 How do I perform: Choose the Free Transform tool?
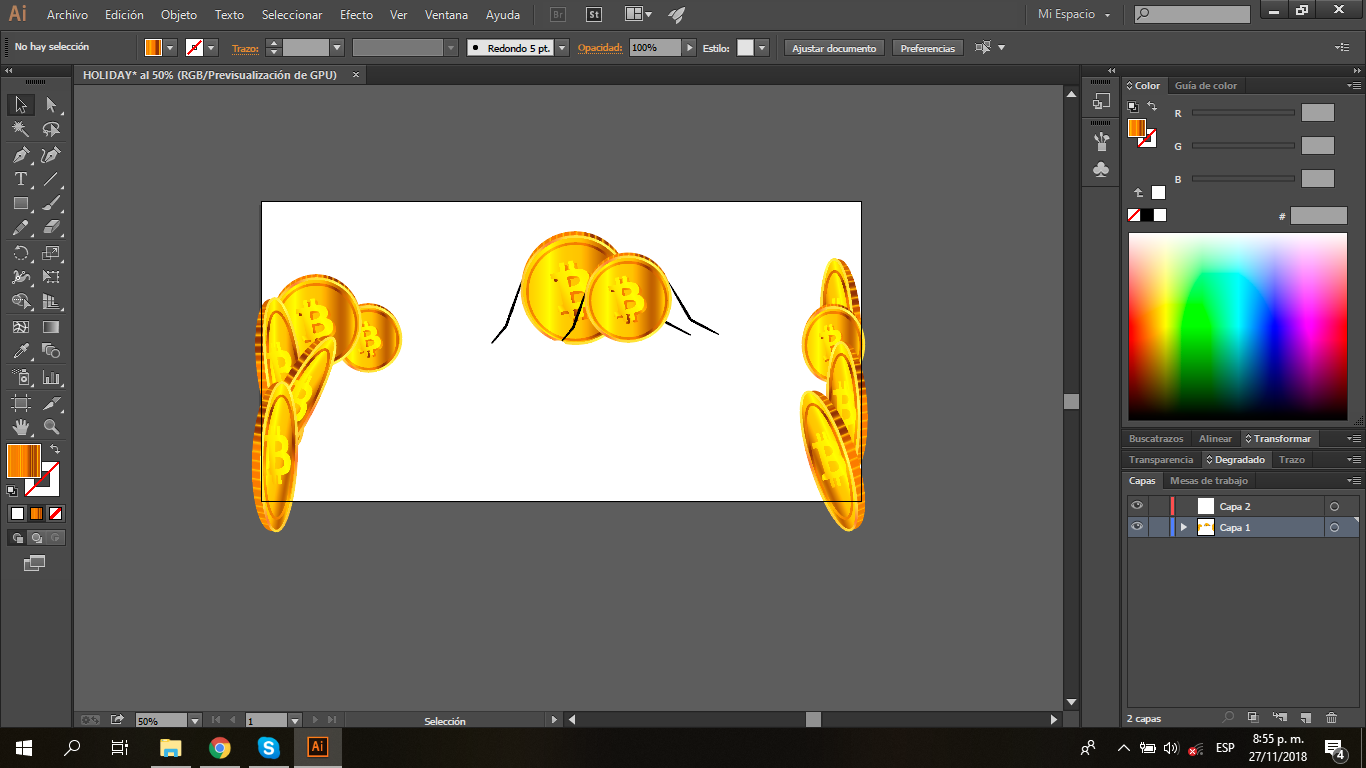tap(51, 277)
